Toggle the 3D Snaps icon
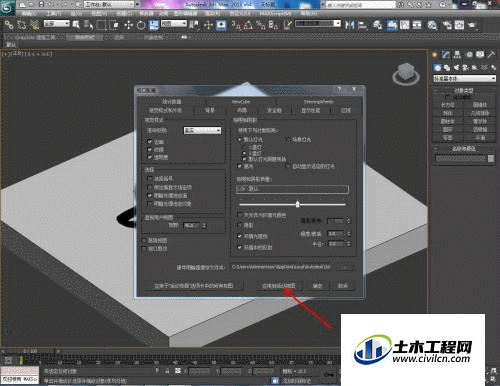500x386 pixels. click(x=236, y=25)
